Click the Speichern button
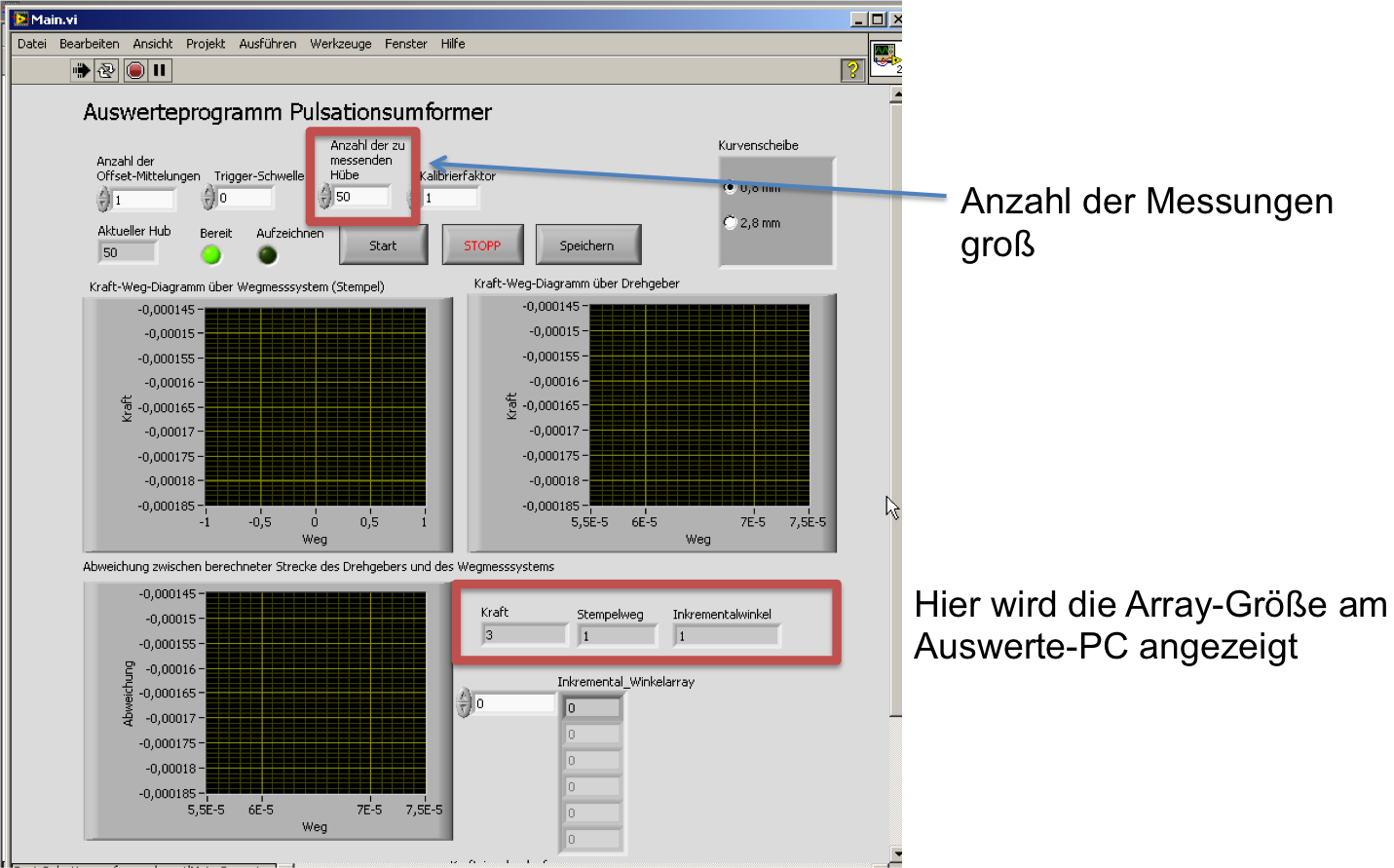 click(587, 245)
